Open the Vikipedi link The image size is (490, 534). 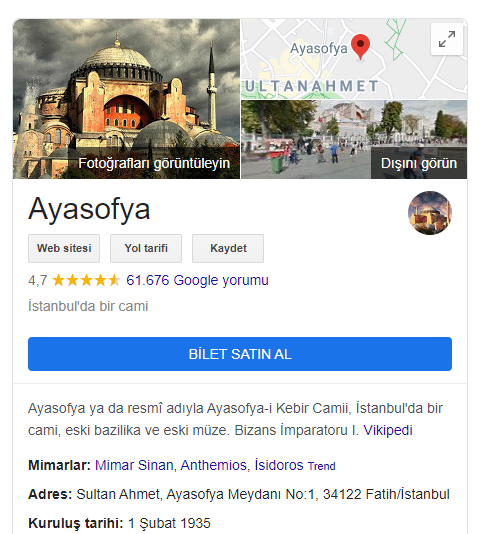[x=388, y=430]
